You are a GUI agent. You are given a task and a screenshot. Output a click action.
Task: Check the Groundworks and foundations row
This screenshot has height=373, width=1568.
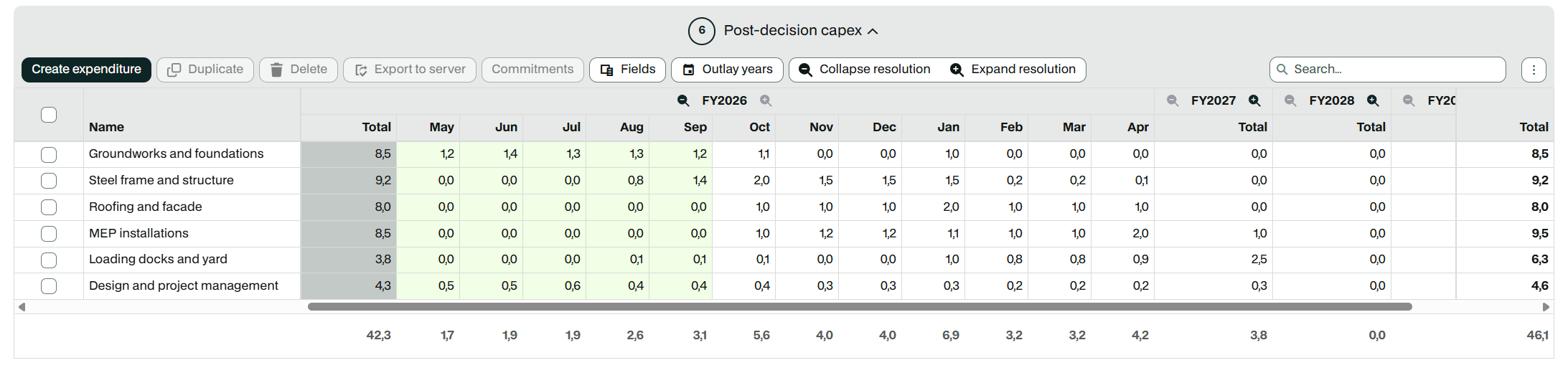[49, 154]
